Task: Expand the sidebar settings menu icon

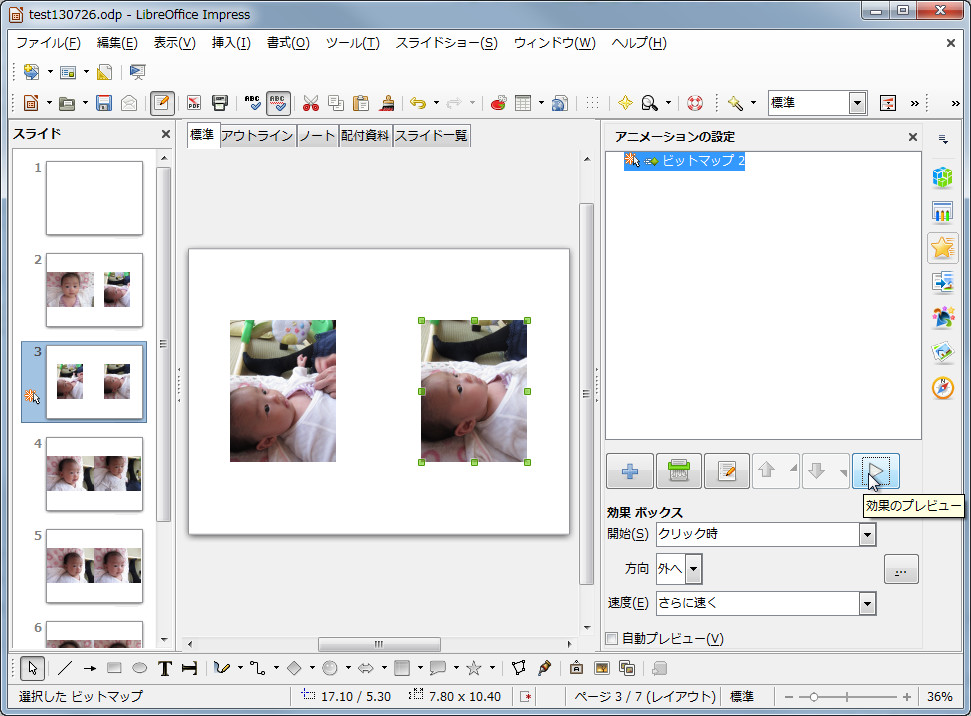Action: (943, 139)
